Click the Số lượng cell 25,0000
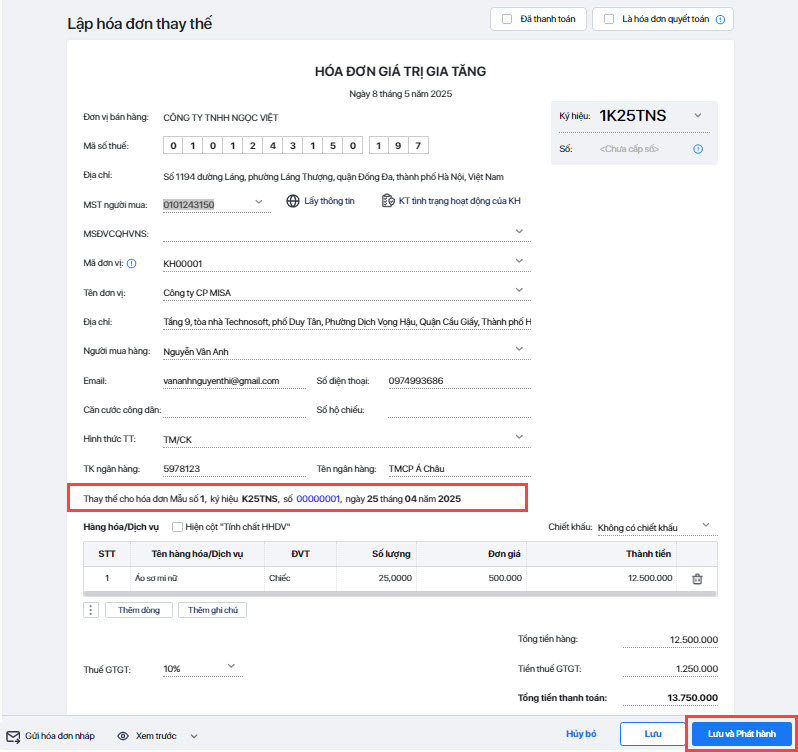The image size is (798, 752). [377, 579]
